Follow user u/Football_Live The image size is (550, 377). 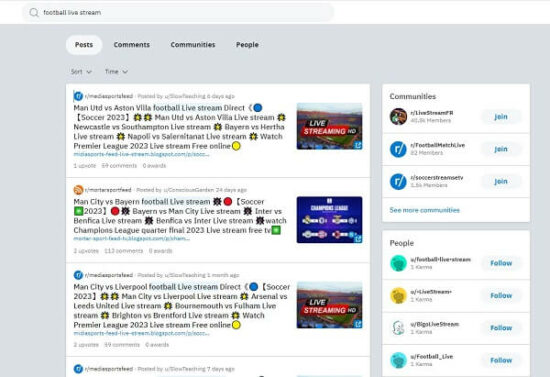501,360
